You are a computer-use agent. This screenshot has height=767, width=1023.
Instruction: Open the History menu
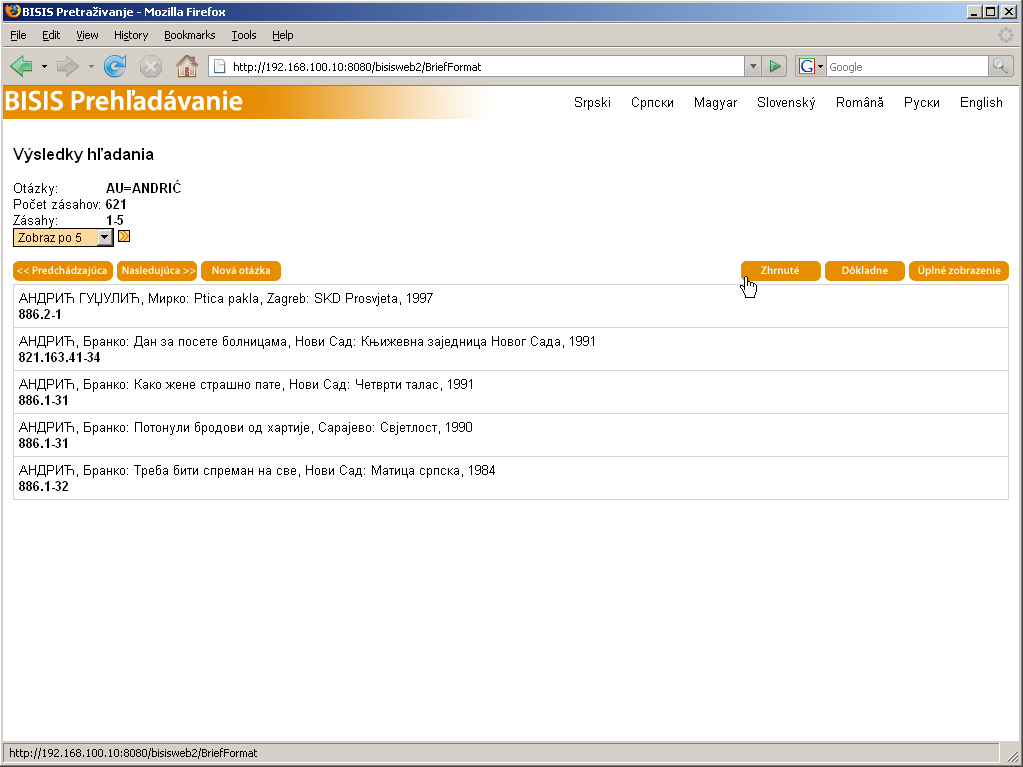131,35
